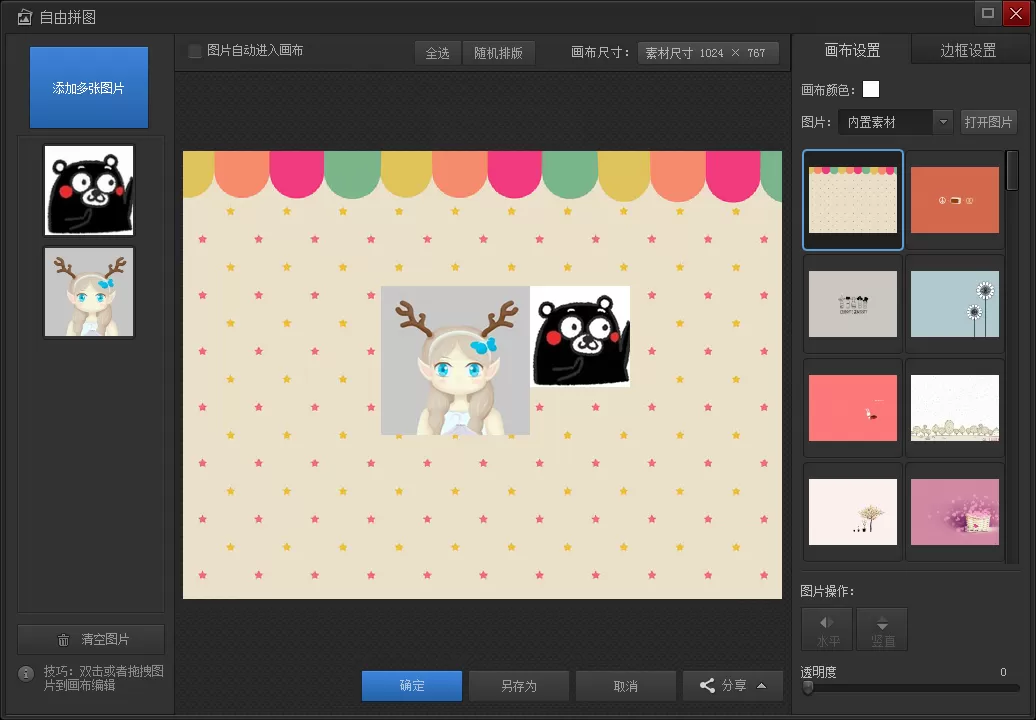The image size is (1036, 720).
Task: Select the black bear image on the canvas
Action: click(x=580, y=336)
